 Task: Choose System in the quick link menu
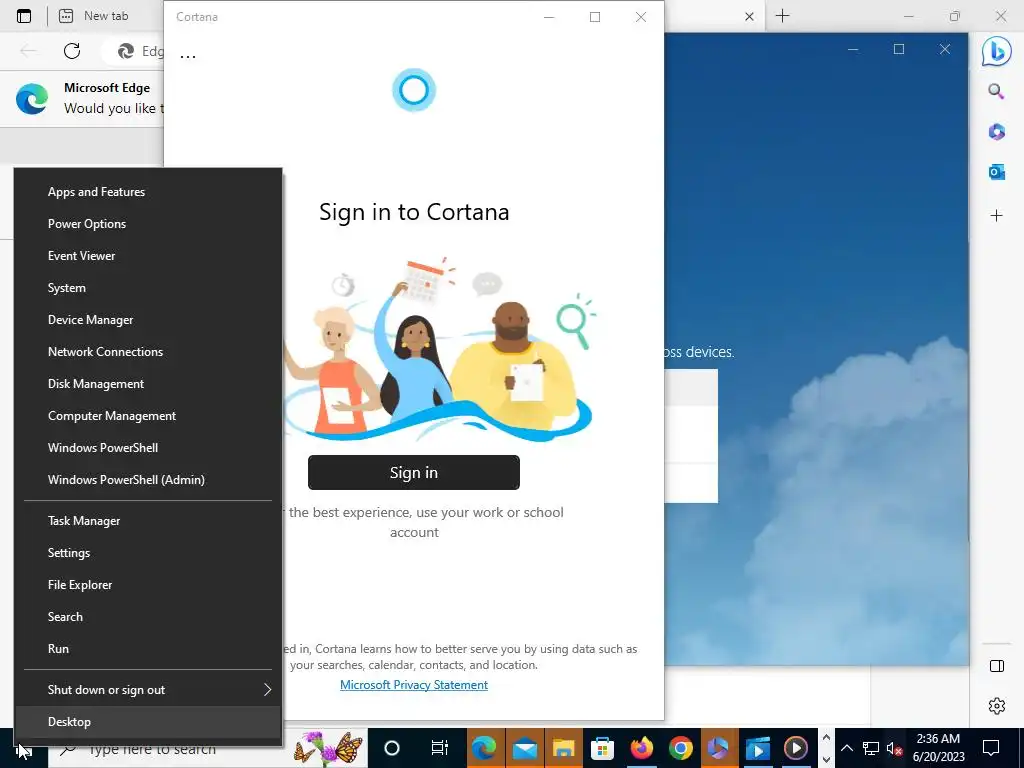click(149, 288)
